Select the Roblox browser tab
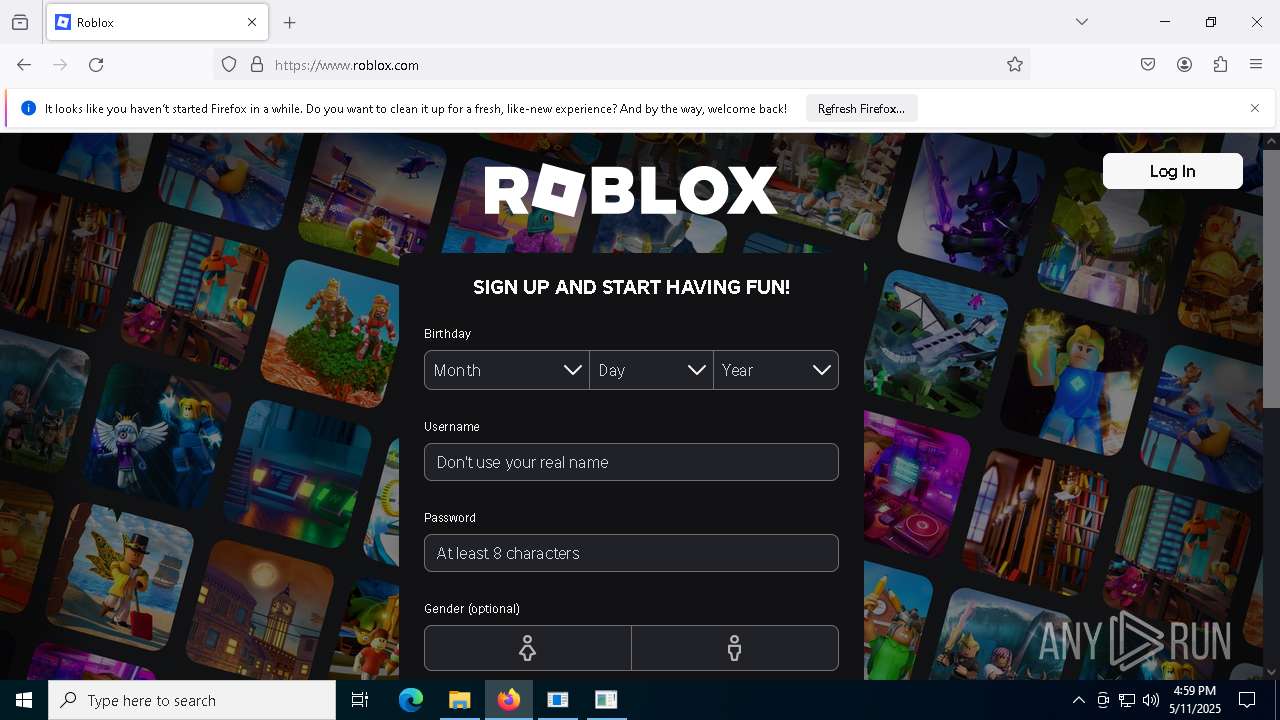1280x720 pixels. tap(157, 22)
